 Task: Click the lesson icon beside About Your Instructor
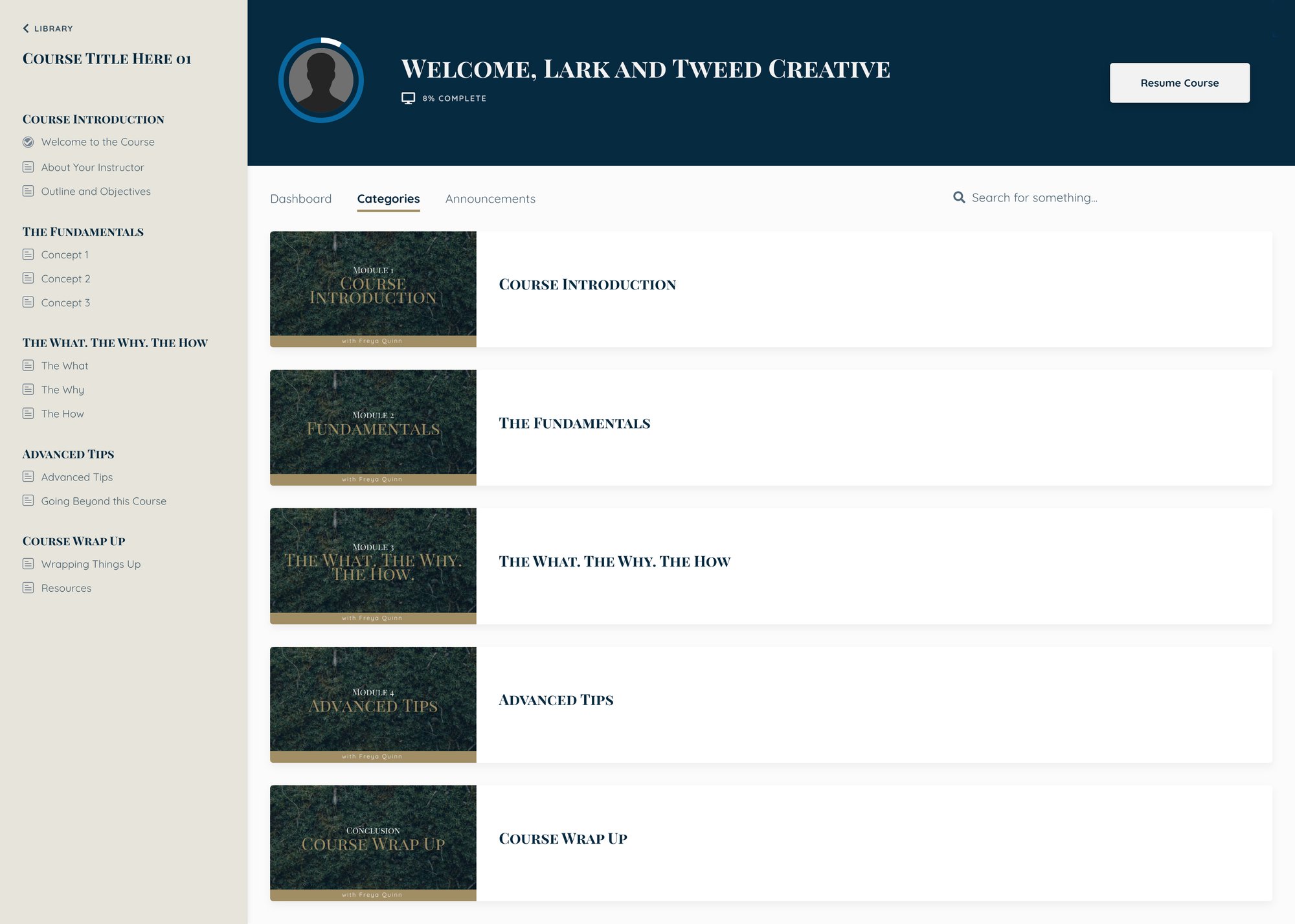[x=28, y=167]
